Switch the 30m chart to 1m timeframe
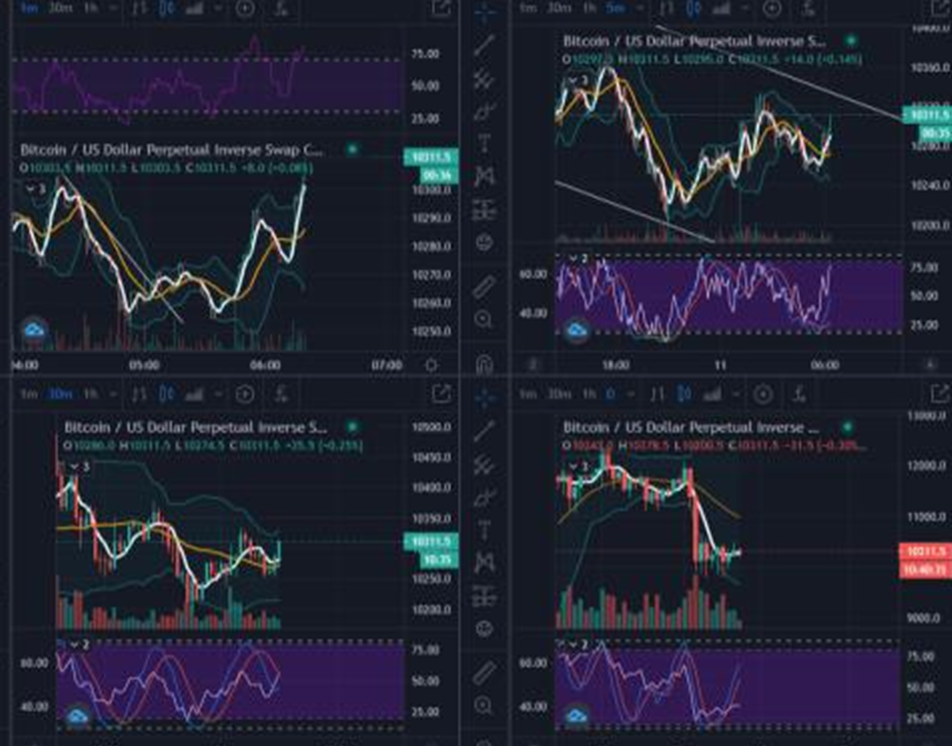This screenshot has width=952, height=746. 29,395
